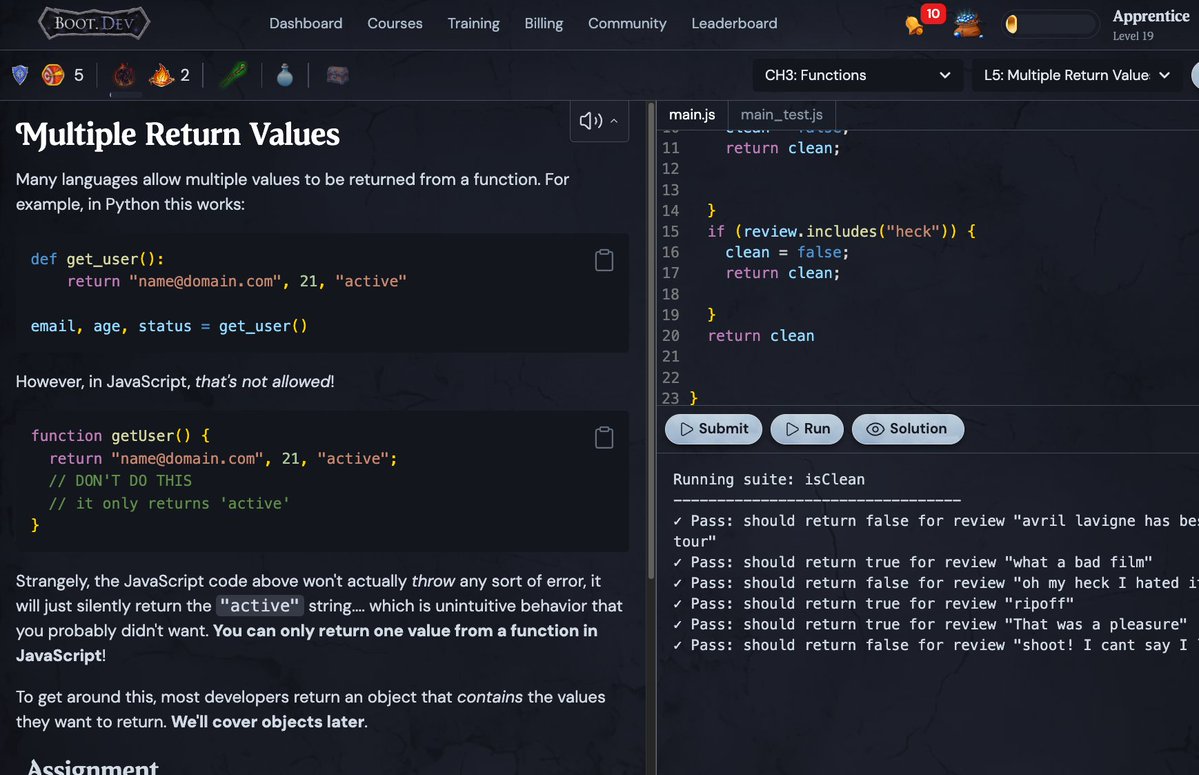Screen dimensions: 1199x775
Task: Copy the JavaScript getUser code snippet
Action: tap(604, 436)
